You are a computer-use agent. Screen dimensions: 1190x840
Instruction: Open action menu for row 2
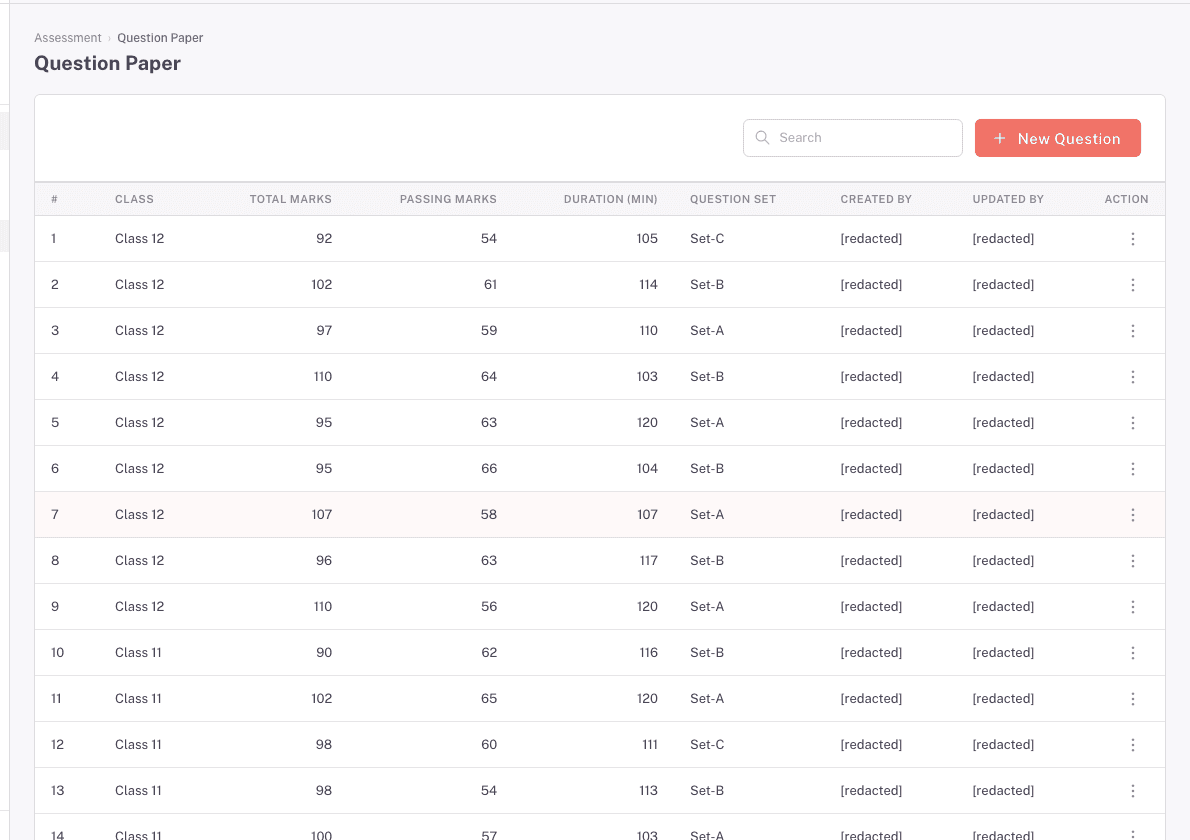click(1132, 285)
